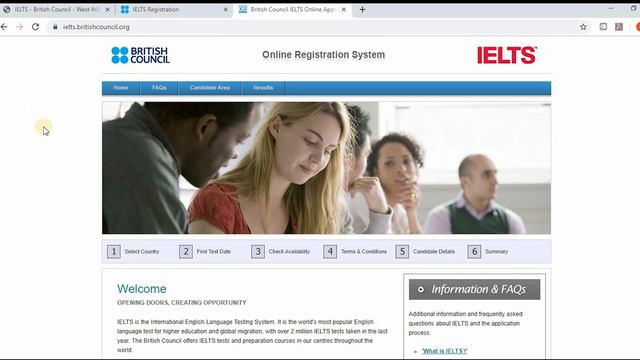Image resolution: width=640 pixels, height=360 pixels.
Task: Reload the page with the refresh icon
Action: (36, 27)
